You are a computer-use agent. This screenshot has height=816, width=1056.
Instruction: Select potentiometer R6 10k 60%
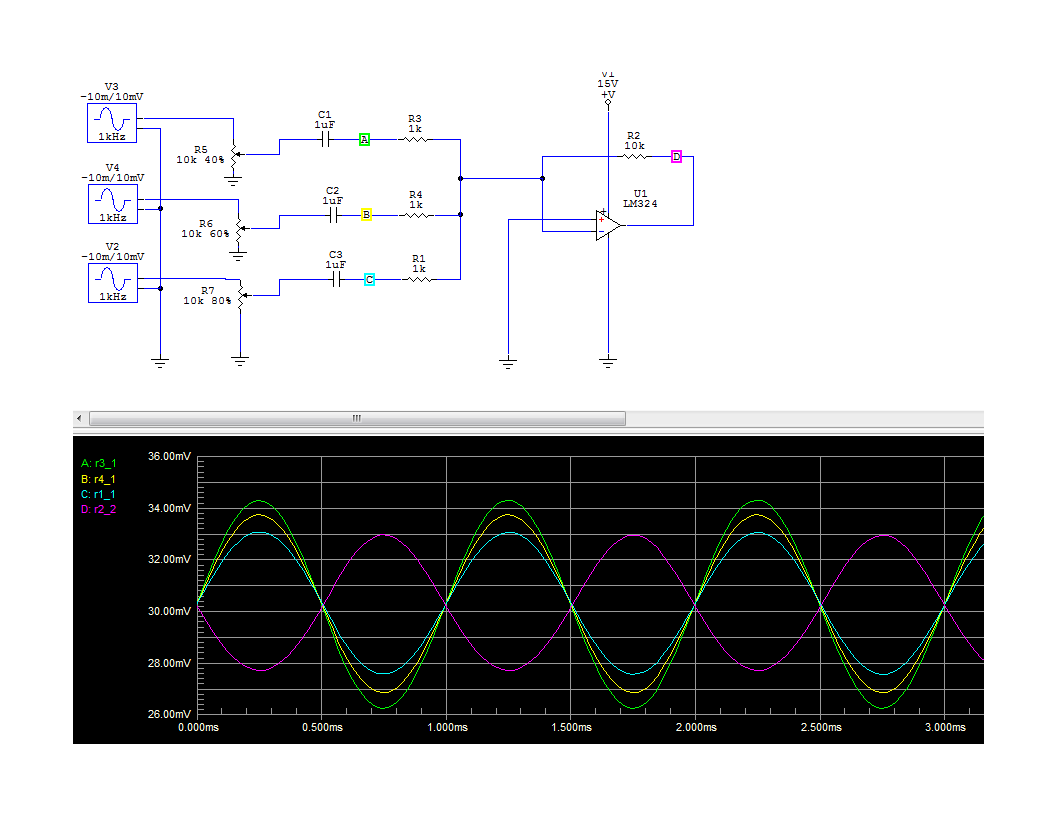tap(240, 229)
